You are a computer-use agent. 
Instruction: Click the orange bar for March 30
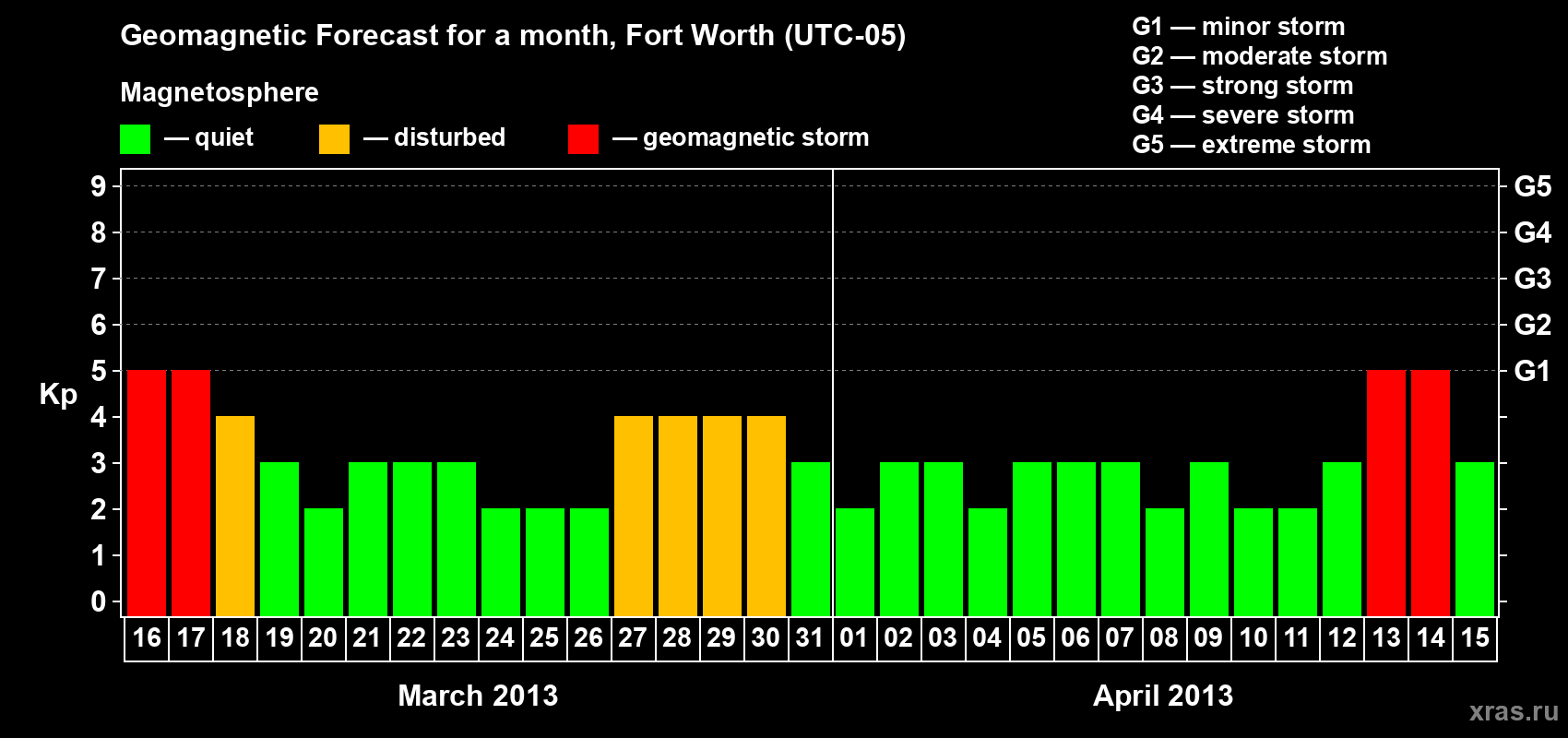(766, 516)
